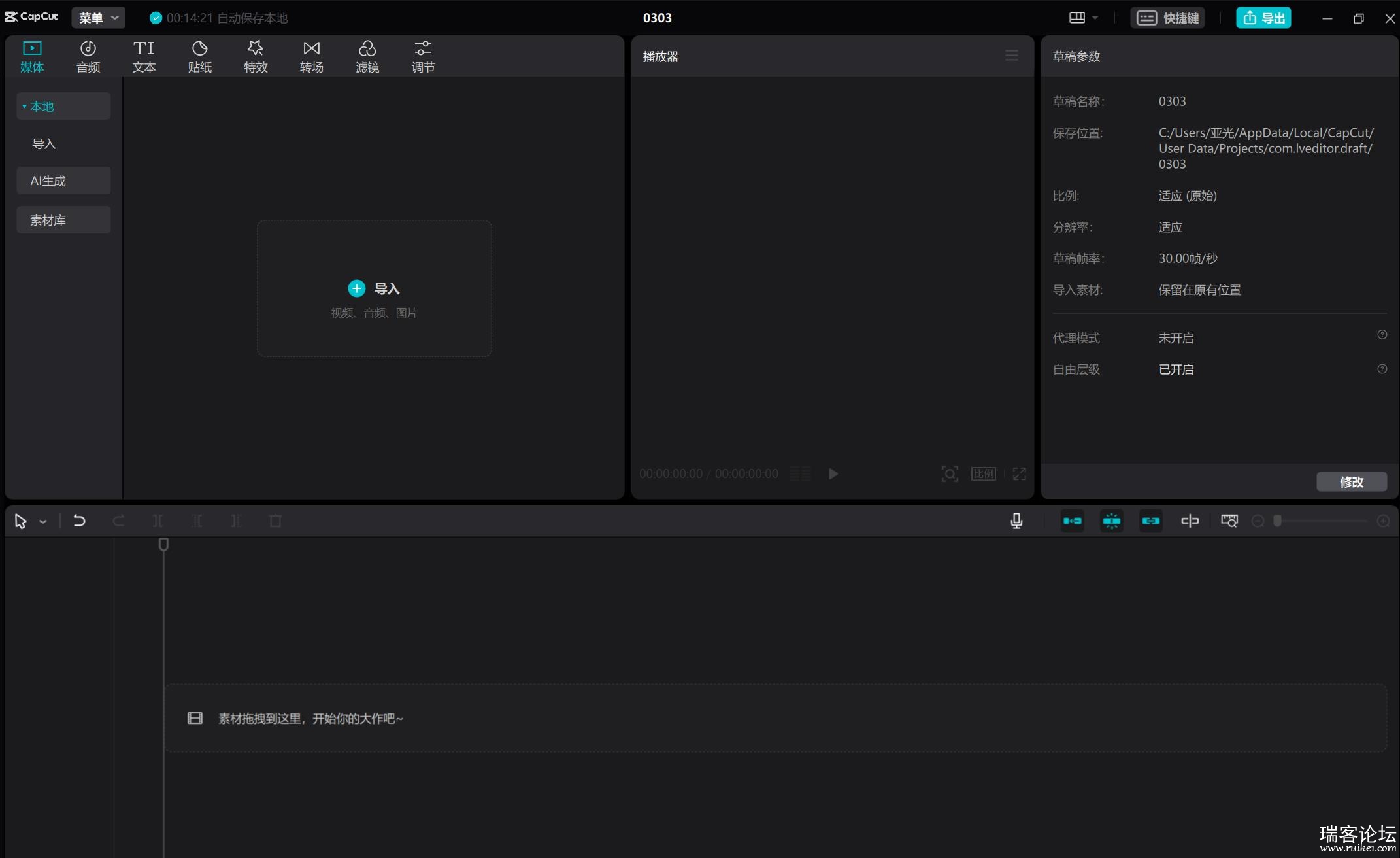Click the microphone record voiceover icon
Viewport: 1400px width, 858px height.
tap(1016, 521)
